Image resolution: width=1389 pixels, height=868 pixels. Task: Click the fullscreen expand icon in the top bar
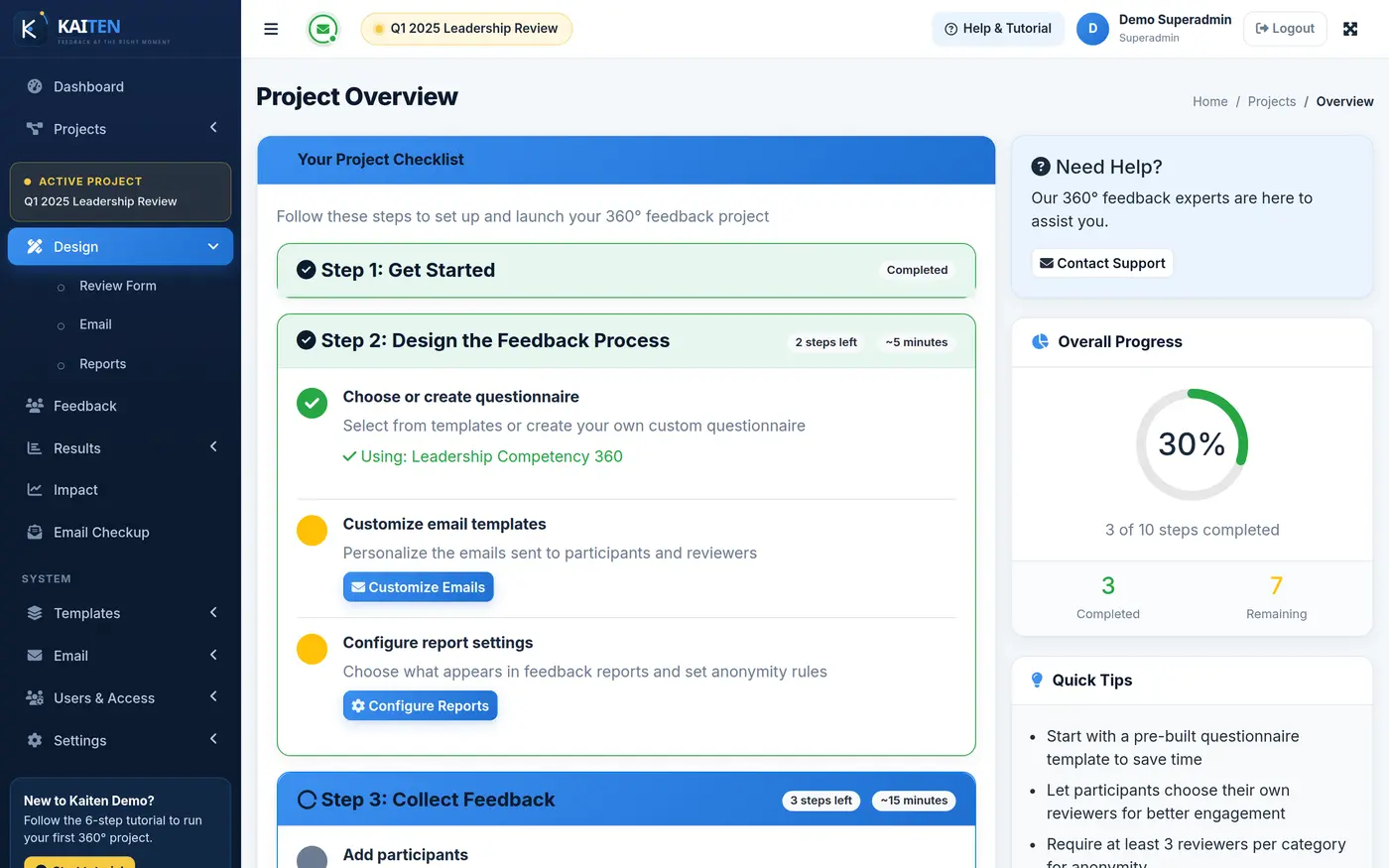[1350, 29]
